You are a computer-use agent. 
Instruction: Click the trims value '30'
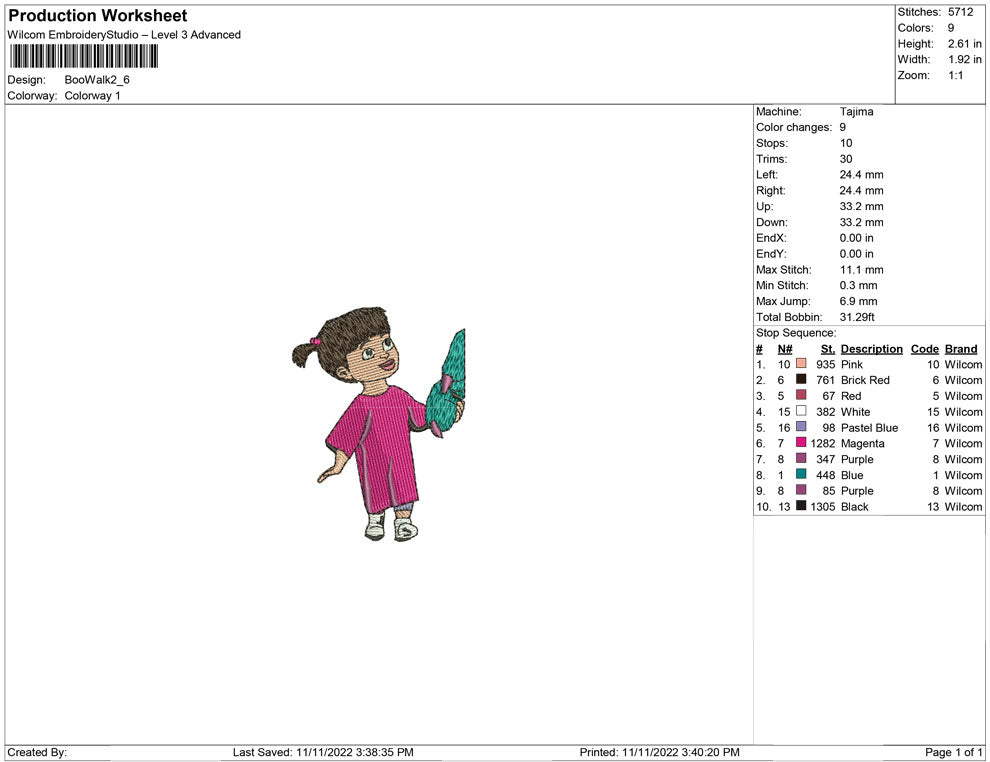pos(845,159)
